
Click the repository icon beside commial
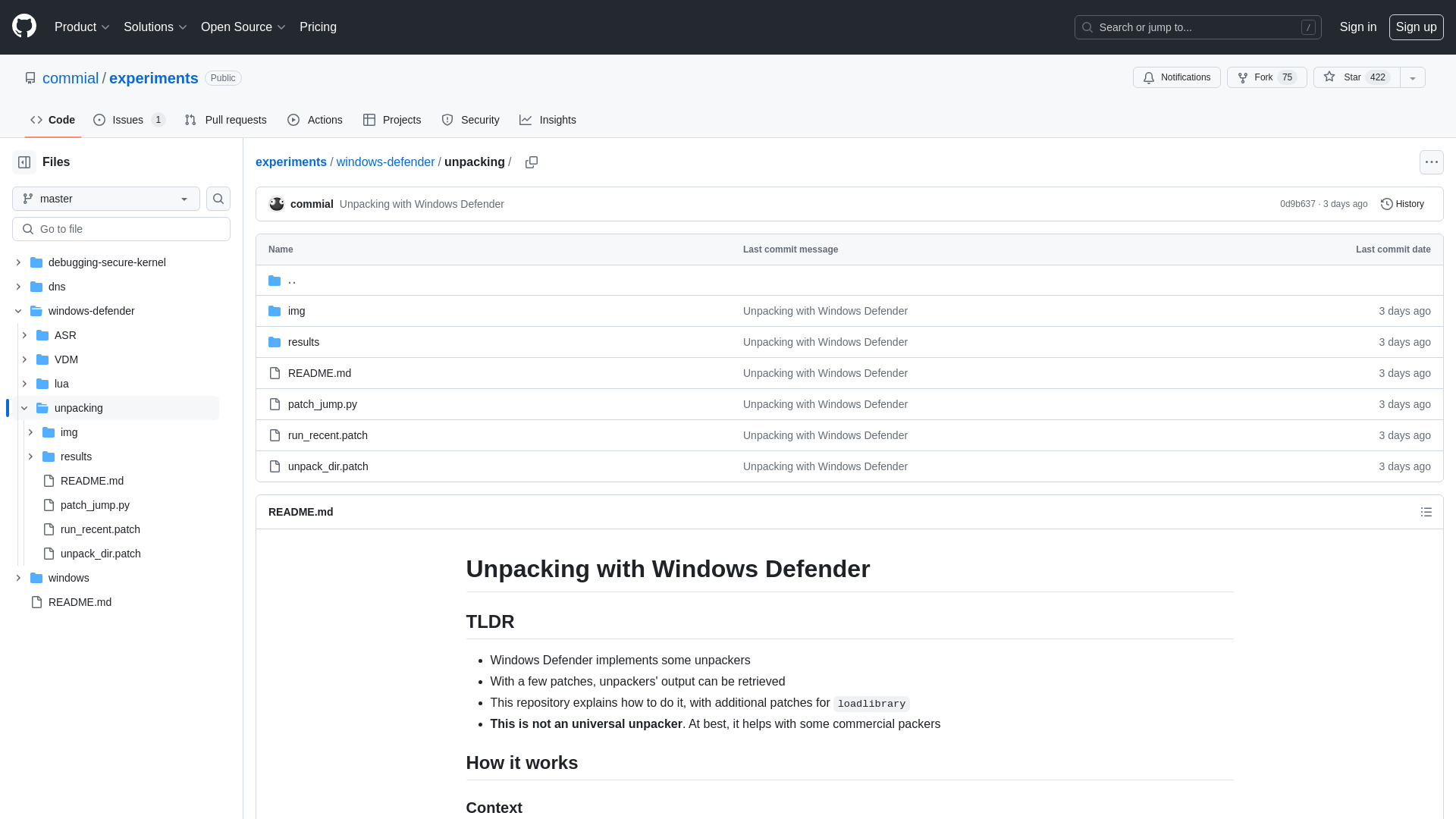click(30, 78)
